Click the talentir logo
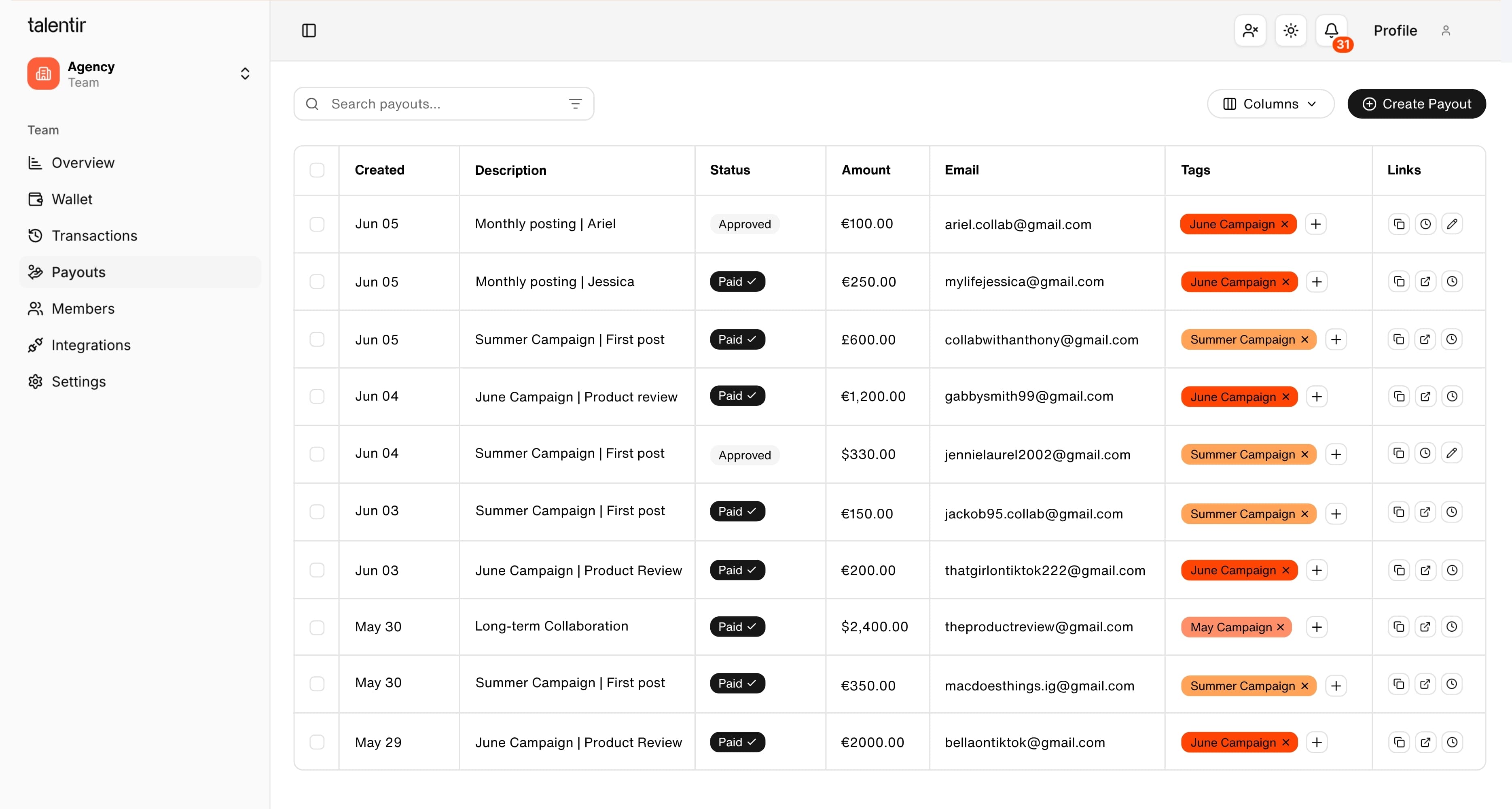1512x809 pixels. 57,25
